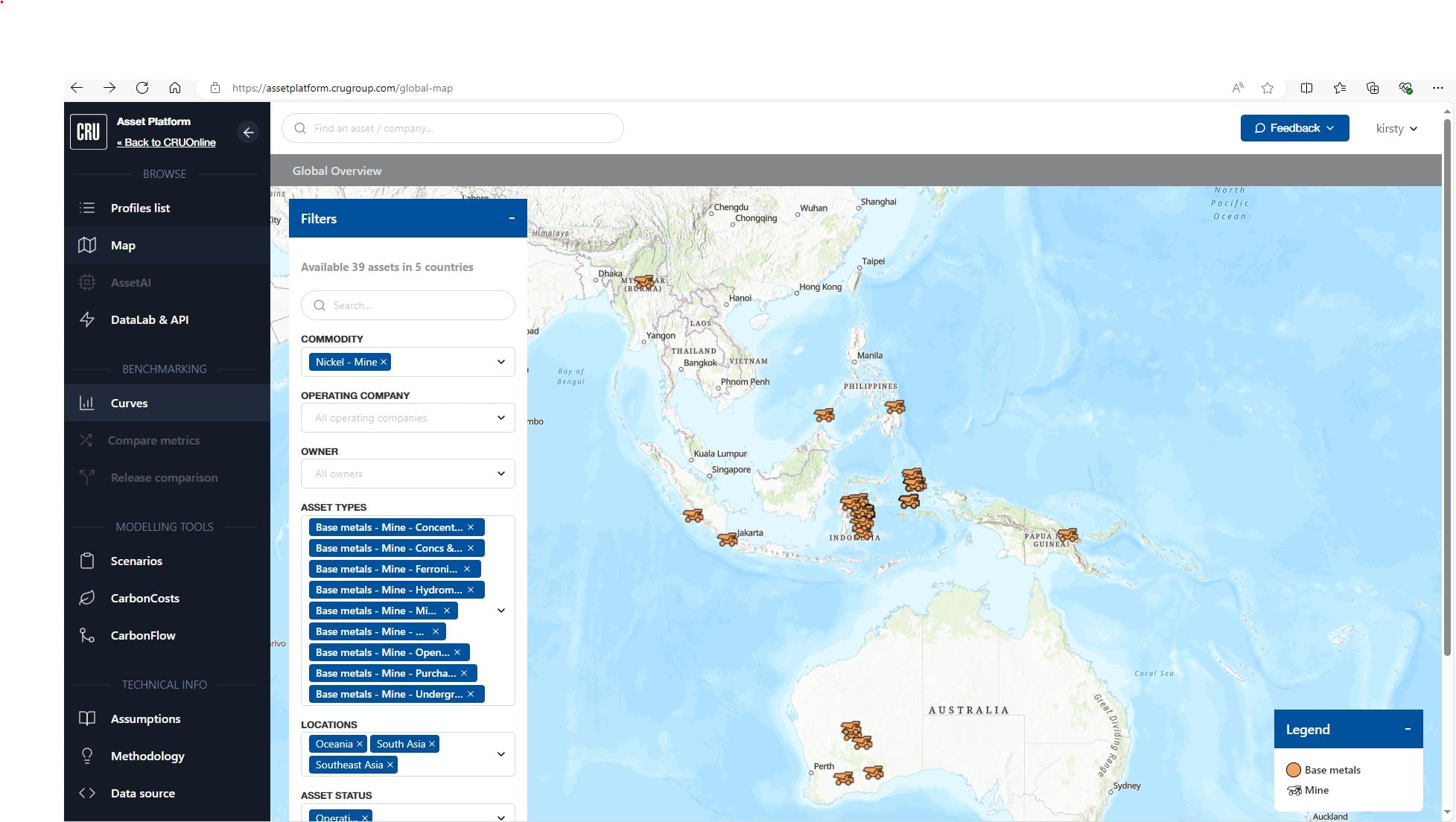Click the mine marker in Papua New Guinea

pyautogui.click(x=1067, y=535)
